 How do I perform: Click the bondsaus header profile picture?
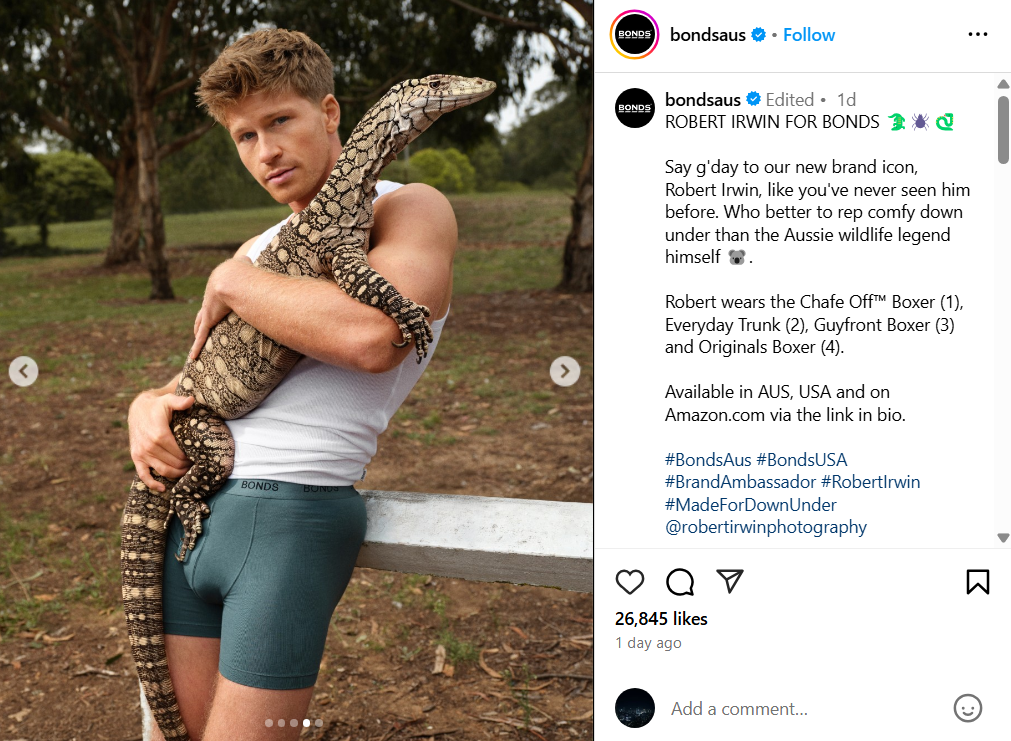634,35
